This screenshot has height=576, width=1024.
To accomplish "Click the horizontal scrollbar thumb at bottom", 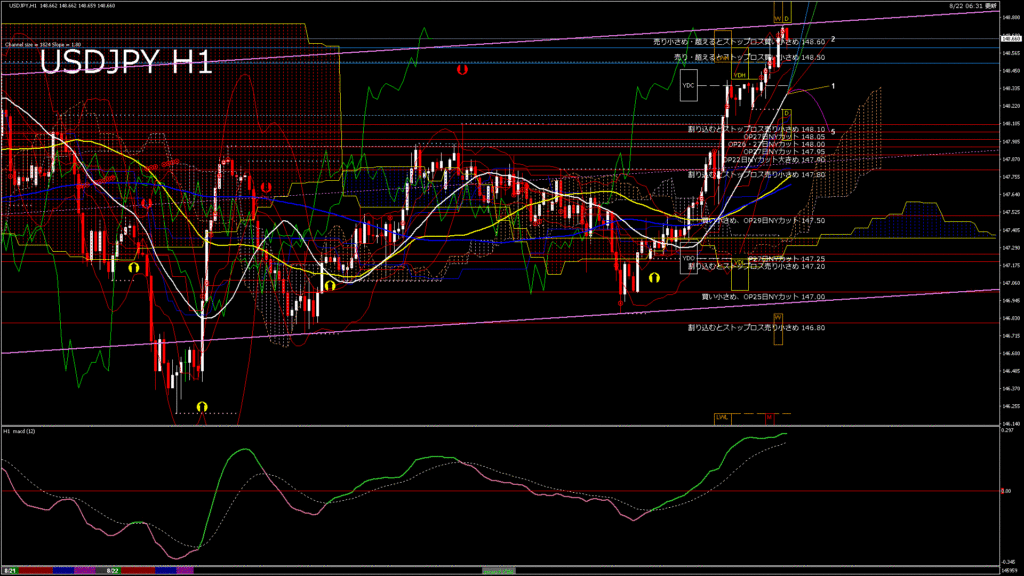I will (500, 570).
